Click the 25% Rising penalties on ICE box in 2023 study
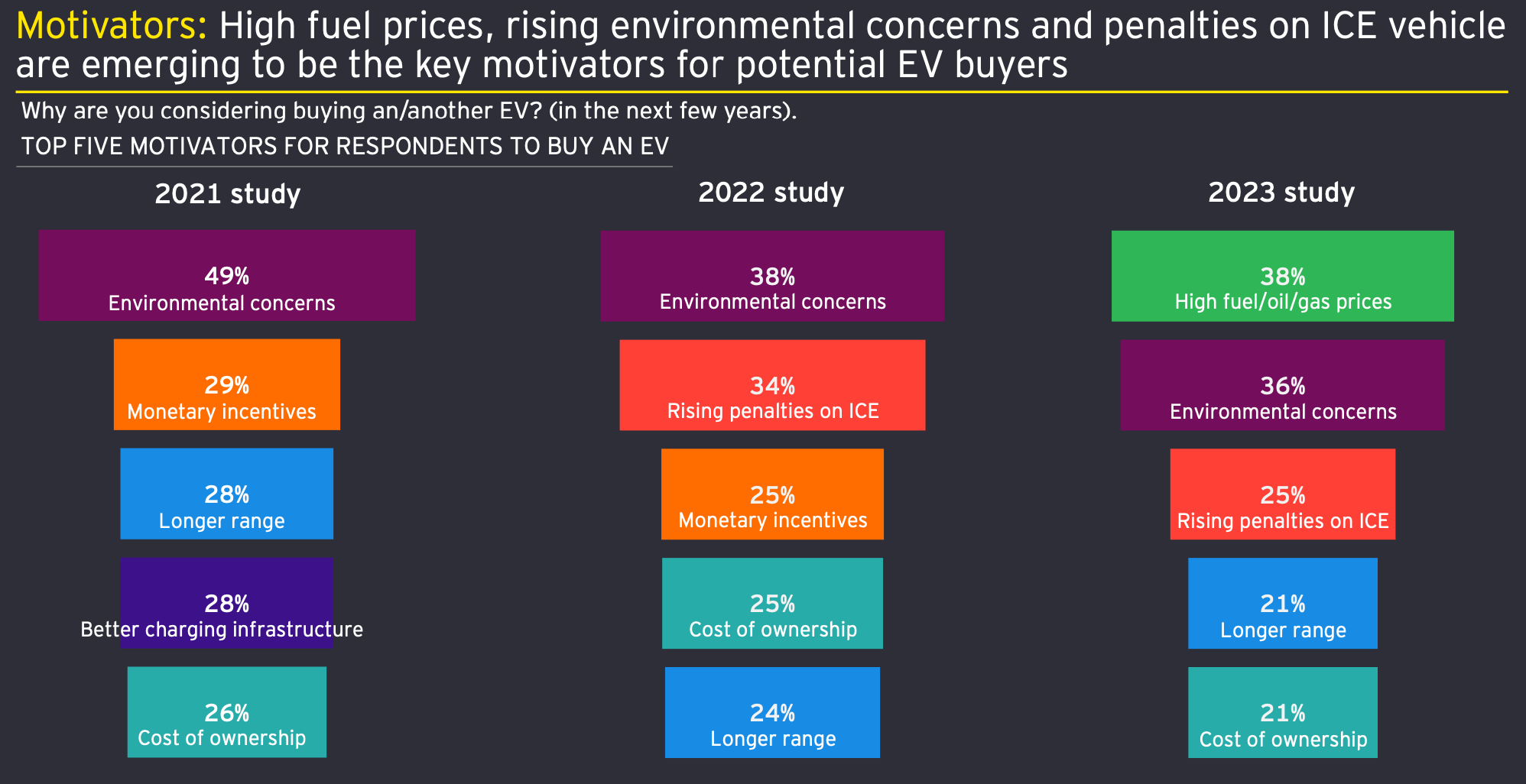Viewport: 1526px width, 784px height. click(x=1282, y=494)
